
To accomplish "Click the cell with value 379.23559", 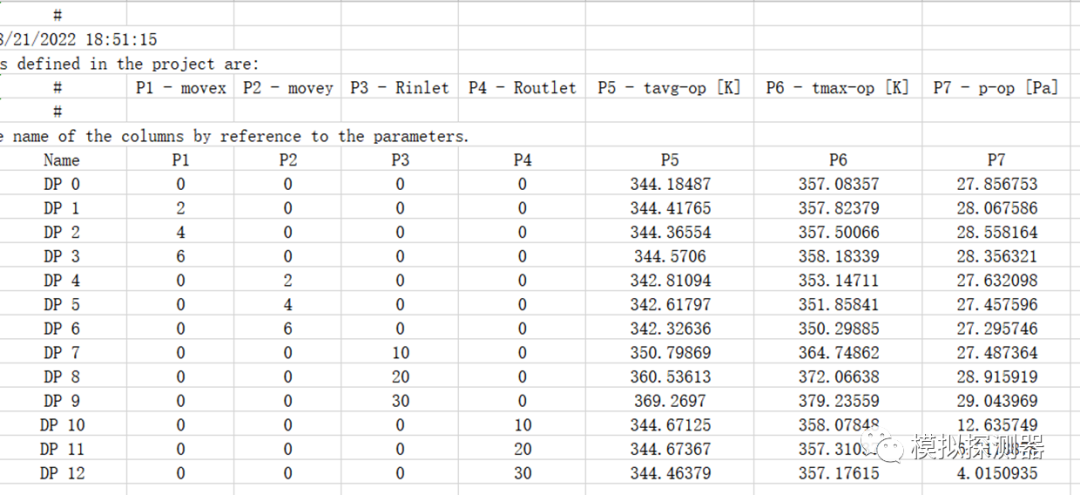I will pos(838,401).
